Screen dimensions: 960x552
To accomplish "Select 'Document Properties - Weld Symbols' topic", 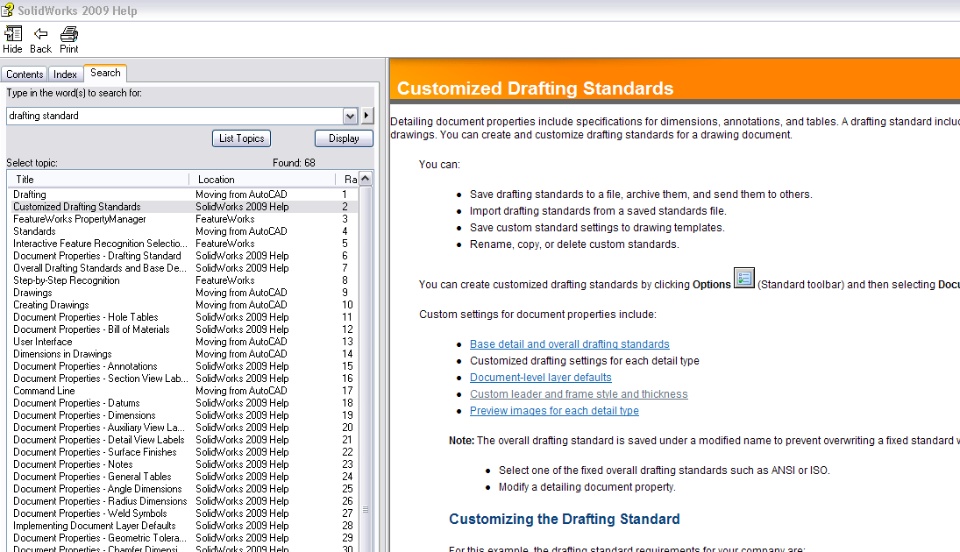I will (x=184, y=513).
